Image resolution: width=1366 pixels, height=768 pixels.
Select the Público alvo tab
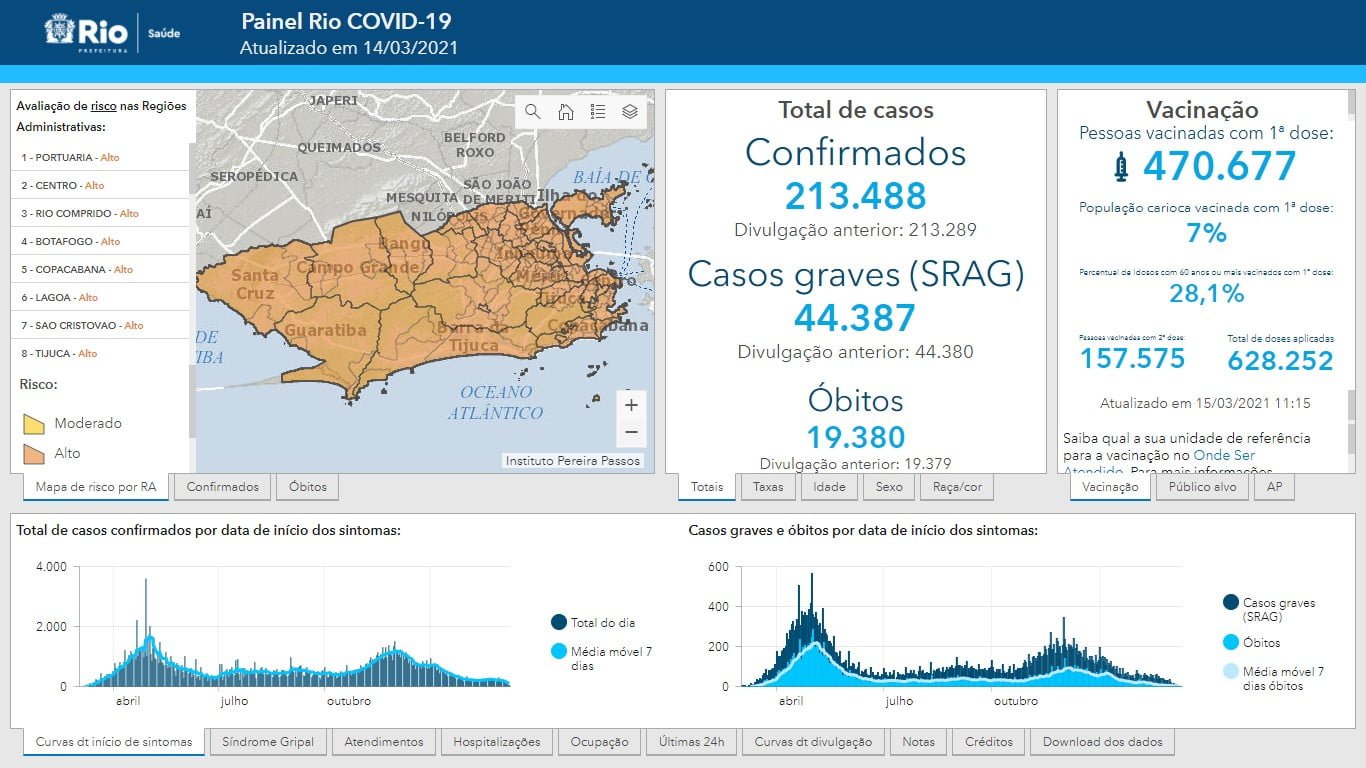tap(1203, 487)
